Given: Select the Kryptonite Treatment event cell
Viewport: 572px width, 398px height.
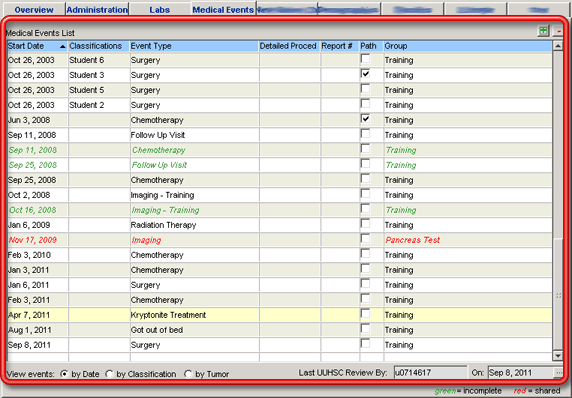Looking at the screenshot, I should pyautogui.click(x=194, y=315).
